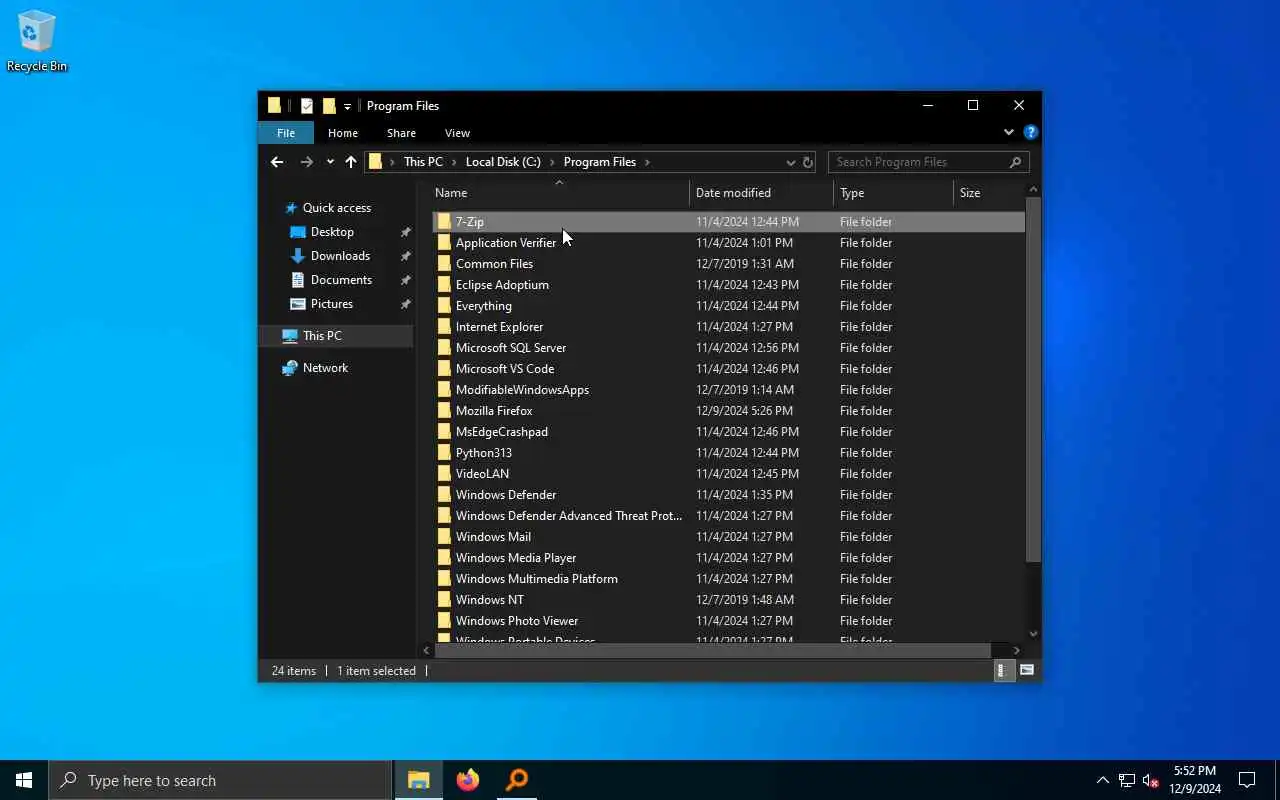The width and height of the screenshot is (1280, 800).
Task: Switch to large icons view layout icon
Action: tap(1027, 671)
